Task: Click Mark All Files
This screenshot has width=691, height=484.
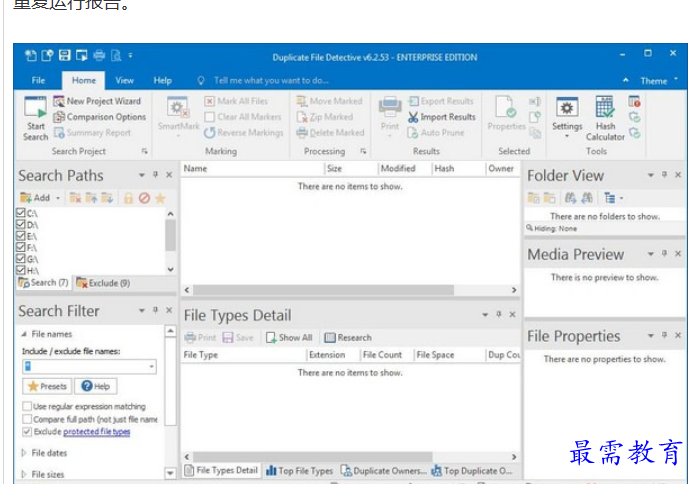Action: [x=236, y=101]
